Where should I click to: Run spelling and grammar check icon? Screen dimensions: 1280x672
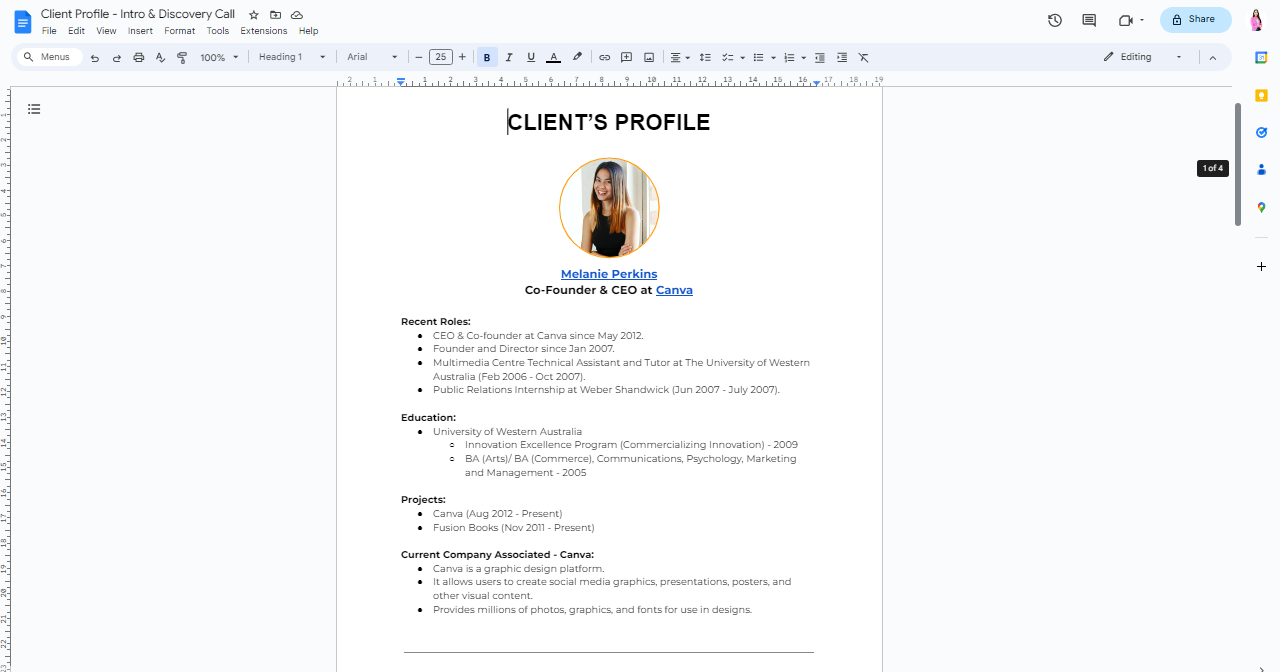(x=160, y=58)
